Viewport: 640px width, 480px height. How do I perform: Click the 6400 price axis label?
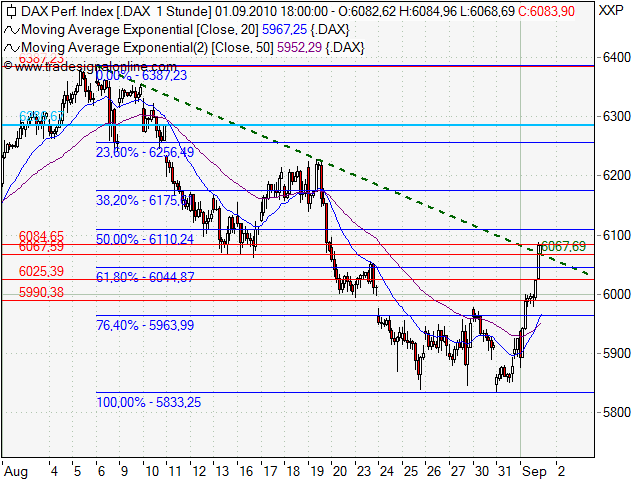pos(617,58)
